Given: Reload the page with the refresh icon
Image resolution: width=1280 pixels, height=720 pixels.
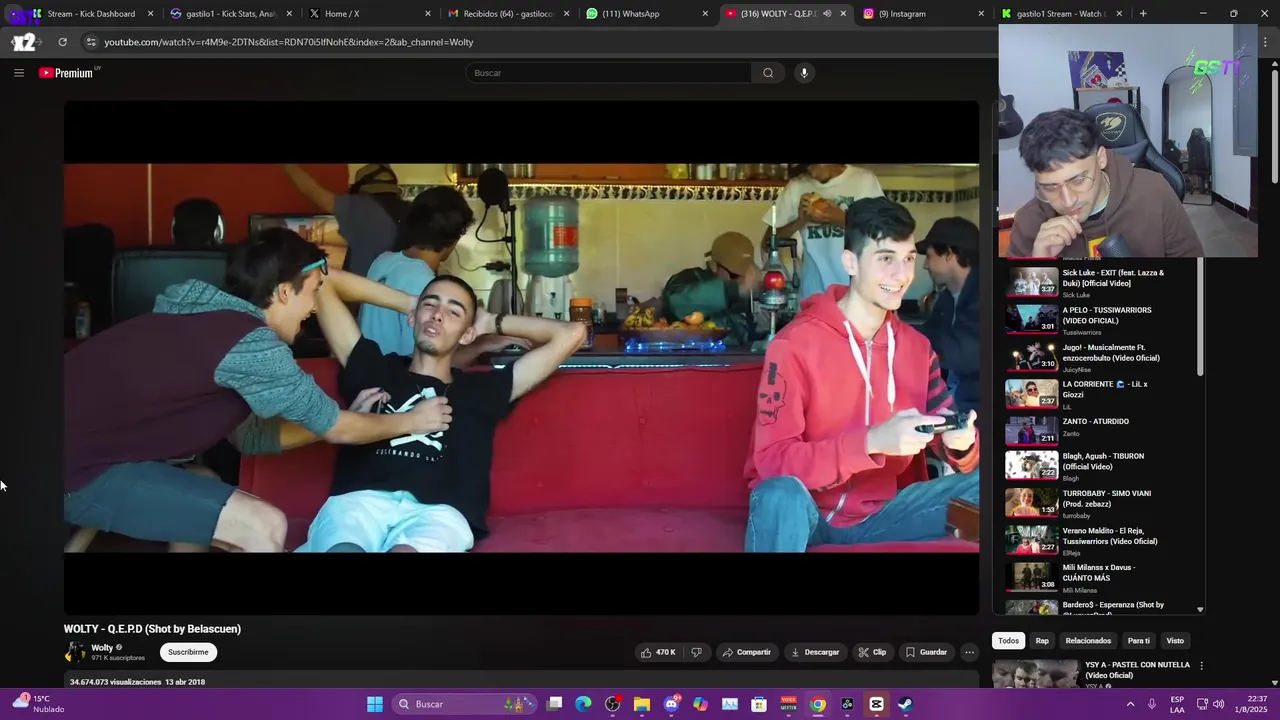Looking at the screenshot, I should click(62, 42).
